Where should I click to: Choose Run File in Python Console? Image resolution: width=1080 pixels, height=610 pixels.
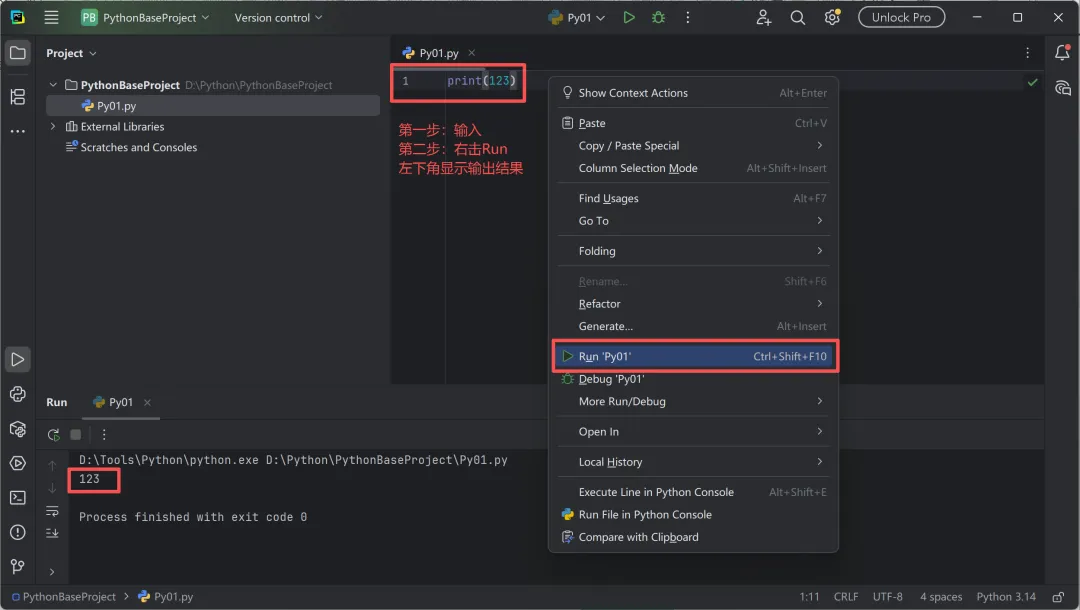click(x=694, y=514)
